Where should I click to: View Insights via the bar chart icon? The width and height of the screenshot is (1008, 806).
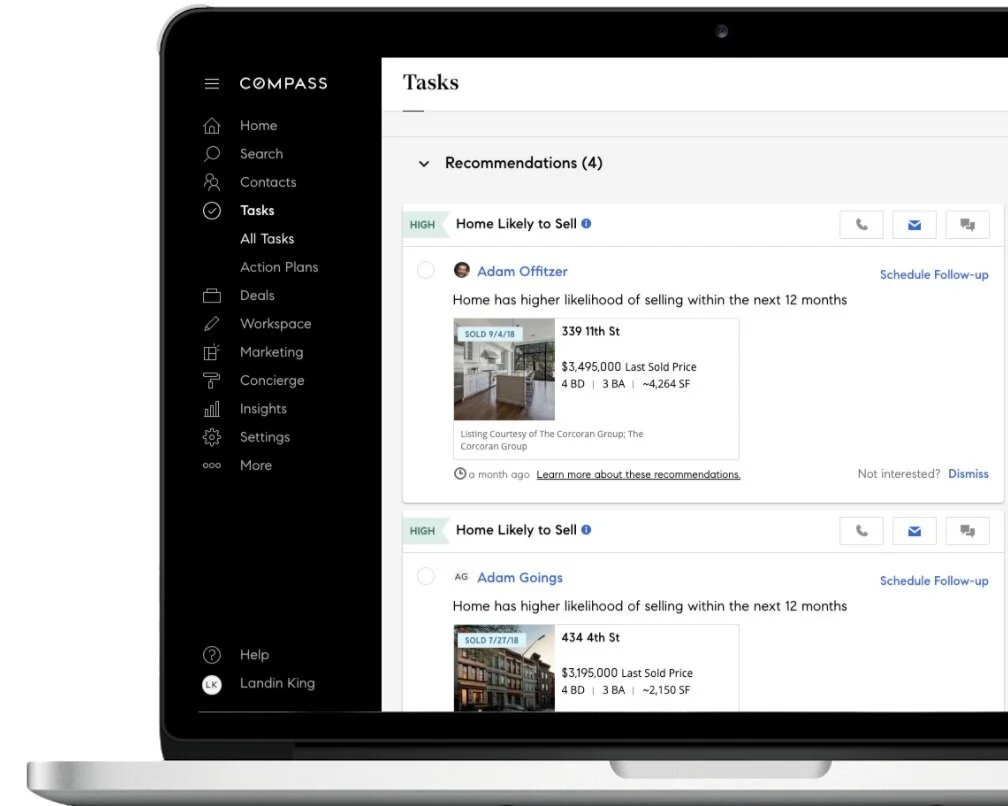tap(211, 408)
